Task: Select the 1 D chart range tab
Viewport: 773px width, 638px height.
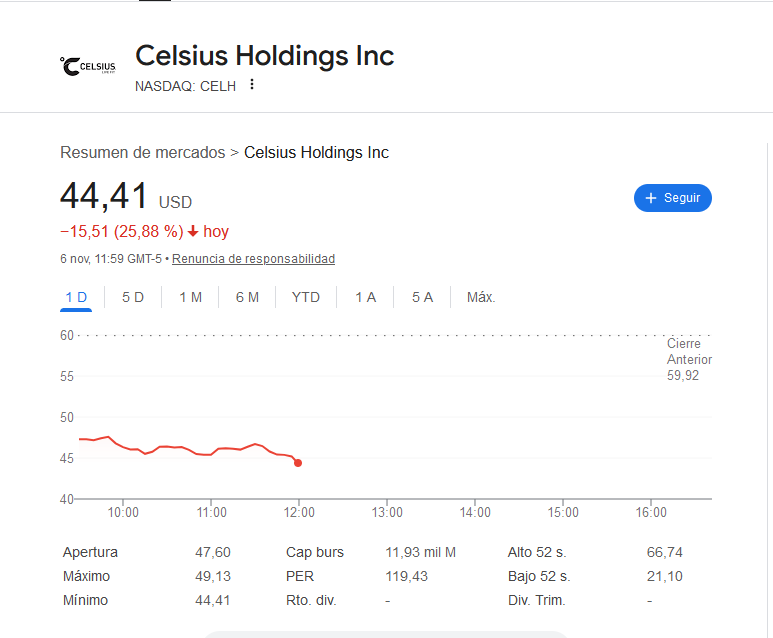Action: pyautogui.click(x=76, y=297)
